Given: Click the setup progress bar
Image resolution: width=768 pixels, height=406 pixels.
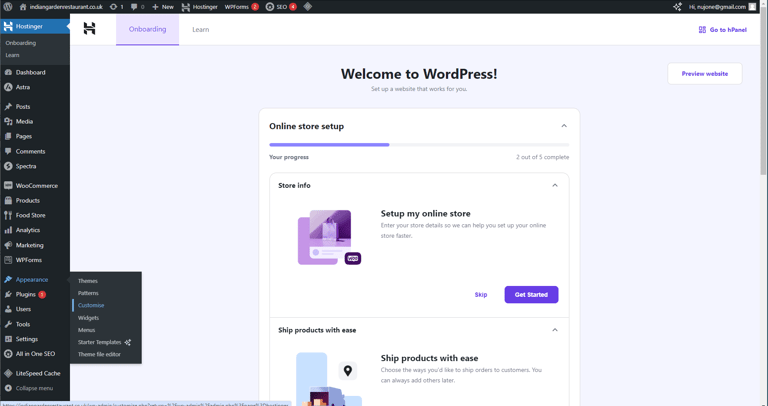Looking at the screenshot, I should 419,145.
